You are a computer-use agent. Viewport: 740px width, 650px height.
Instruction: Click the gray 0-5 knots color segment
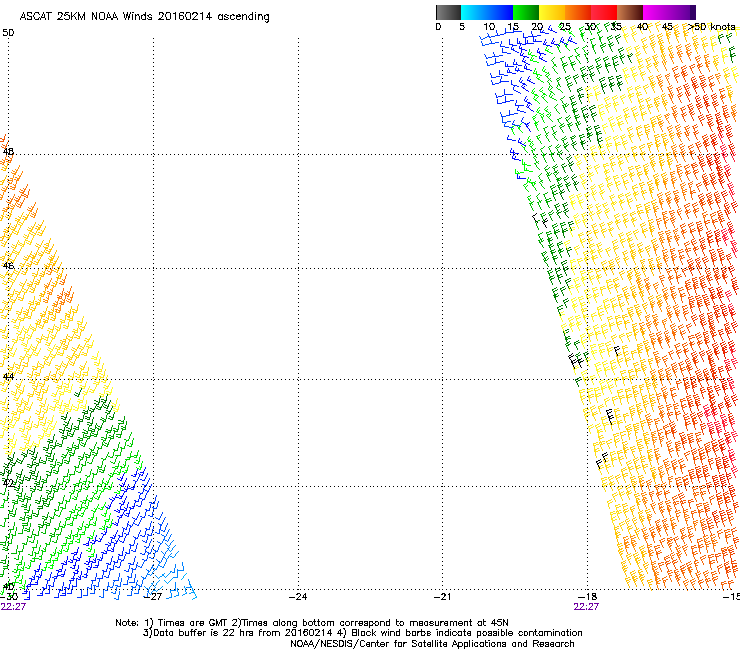[448, 12]
